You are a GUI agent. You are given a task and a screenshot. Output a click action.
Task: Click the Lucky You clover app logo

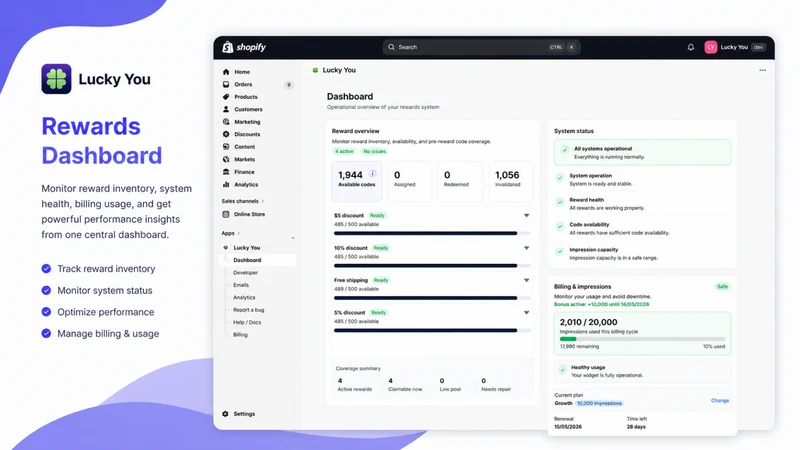pos(56,79)
